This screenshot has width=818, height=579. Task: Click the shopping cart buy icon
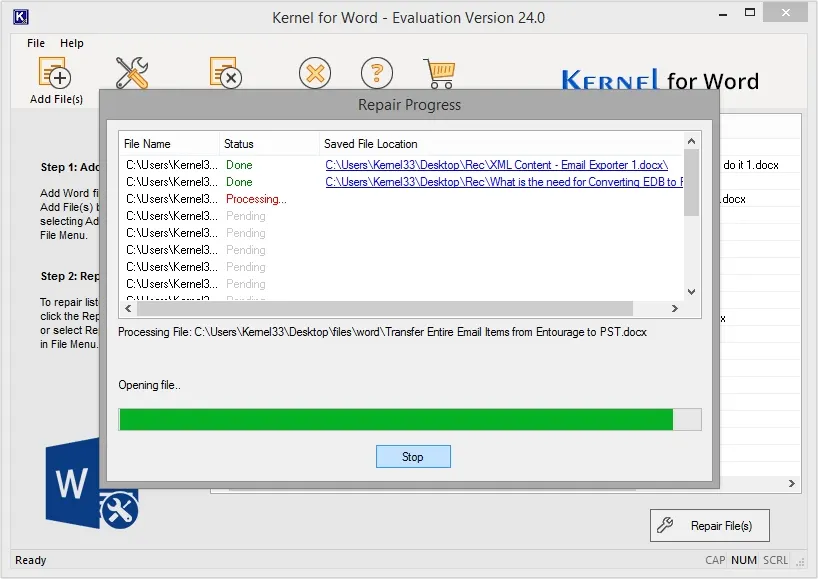coord(439,73)
